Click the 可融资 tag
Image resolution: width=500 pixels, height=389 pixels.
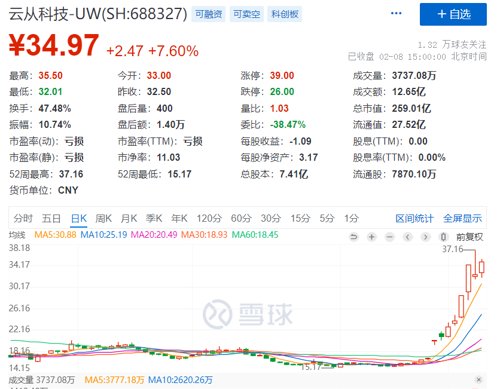[209, 14]
